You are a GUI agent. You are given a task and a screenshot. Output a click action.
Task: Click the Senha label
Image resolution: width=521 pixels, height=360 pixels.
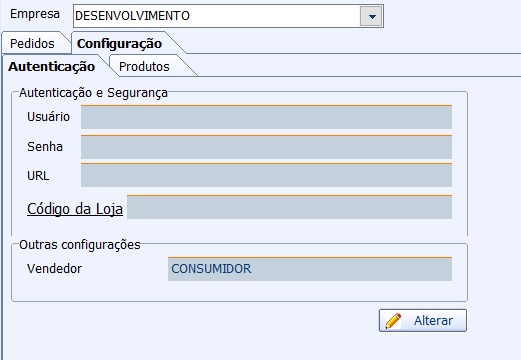tap(45, 147)
